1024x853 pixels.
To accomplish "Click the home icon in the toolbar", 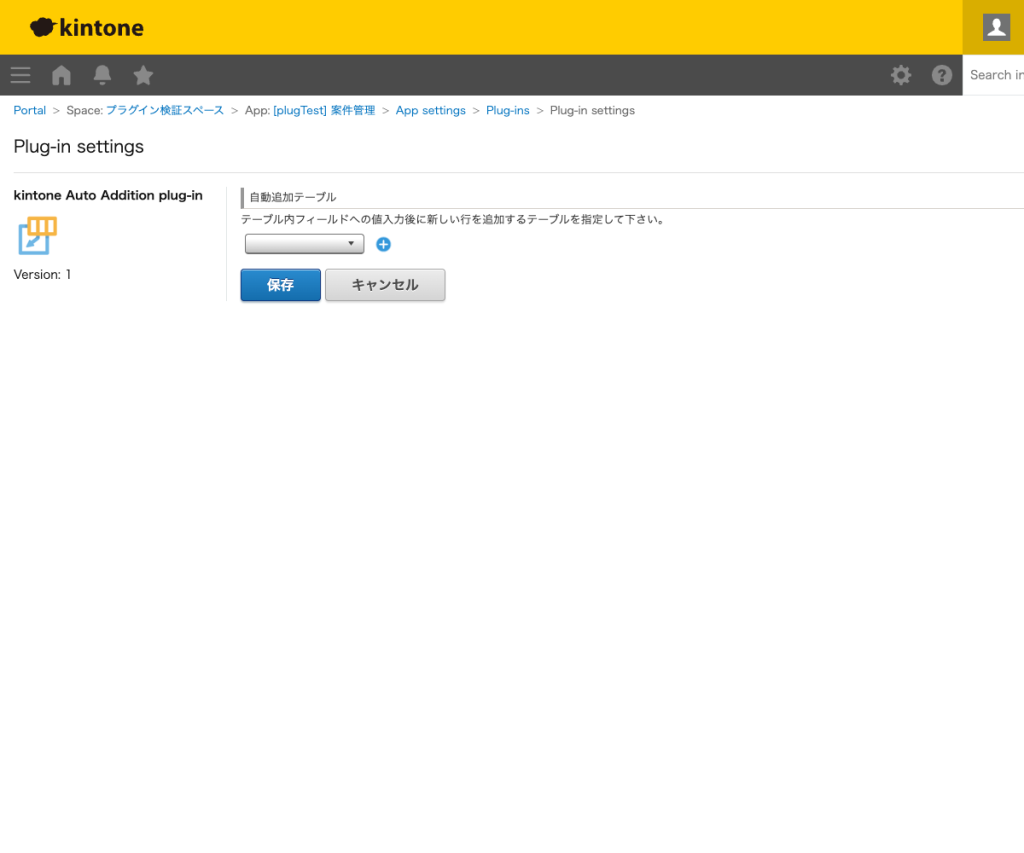I will pyautogui.click(x=61, y=75).
